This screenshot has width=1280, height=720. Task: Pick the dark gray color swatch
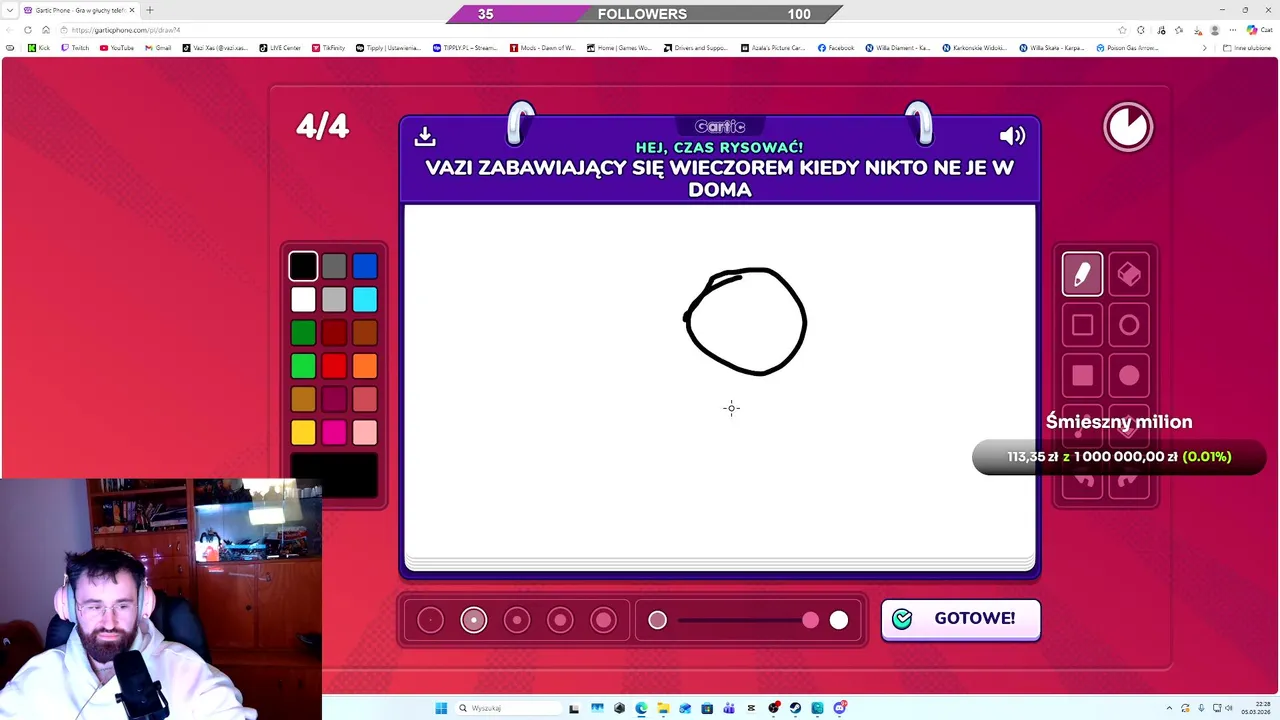334,266
